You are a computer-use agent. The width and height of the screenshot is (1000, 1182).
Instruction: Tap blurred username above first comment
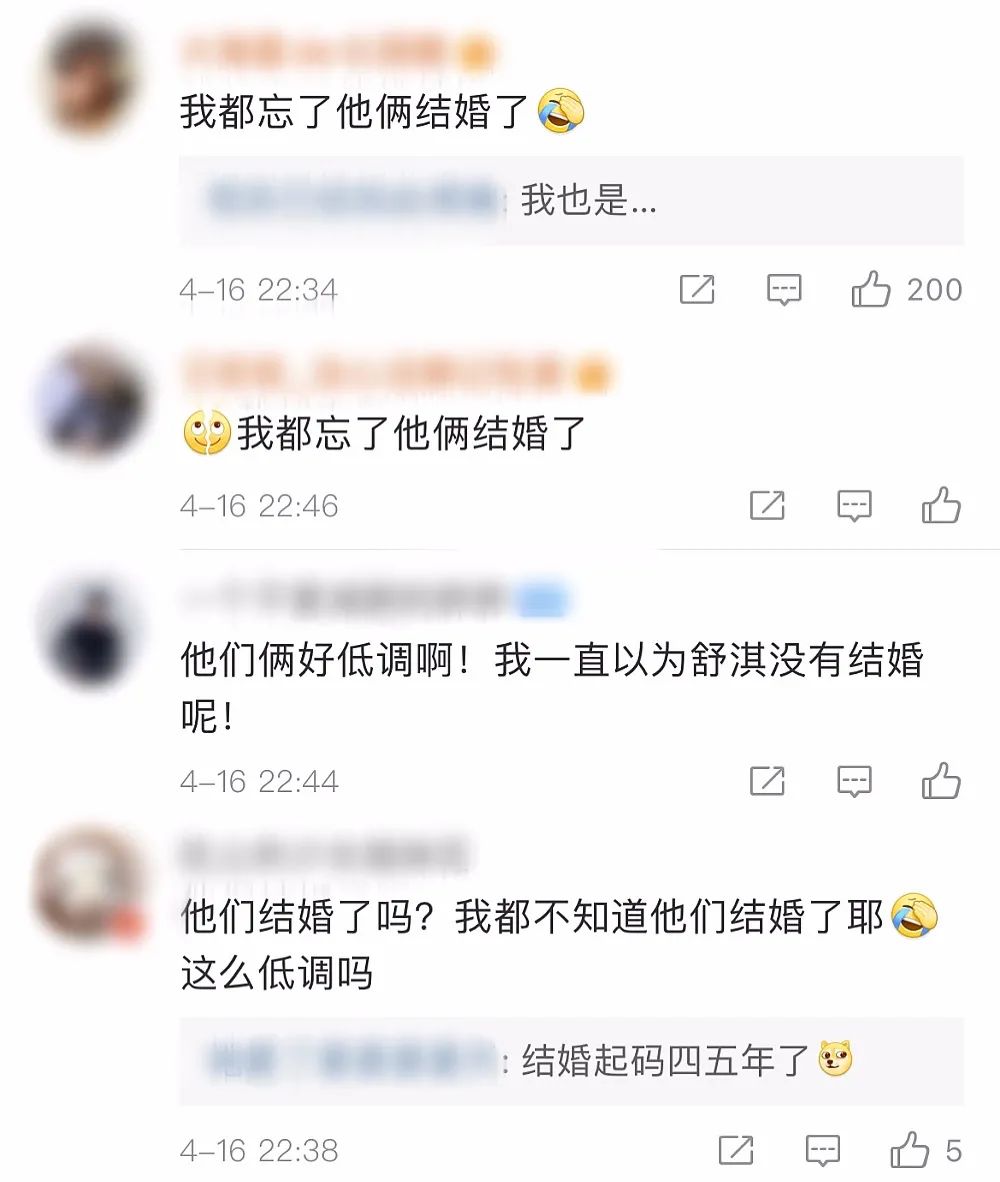point(337,53)
